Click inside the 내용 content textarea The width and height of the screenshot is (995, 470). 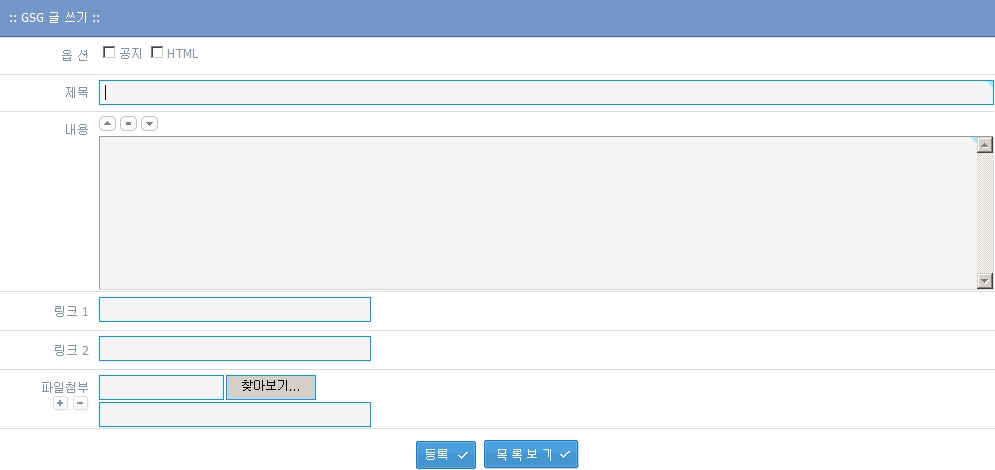[x=537, y=213]
